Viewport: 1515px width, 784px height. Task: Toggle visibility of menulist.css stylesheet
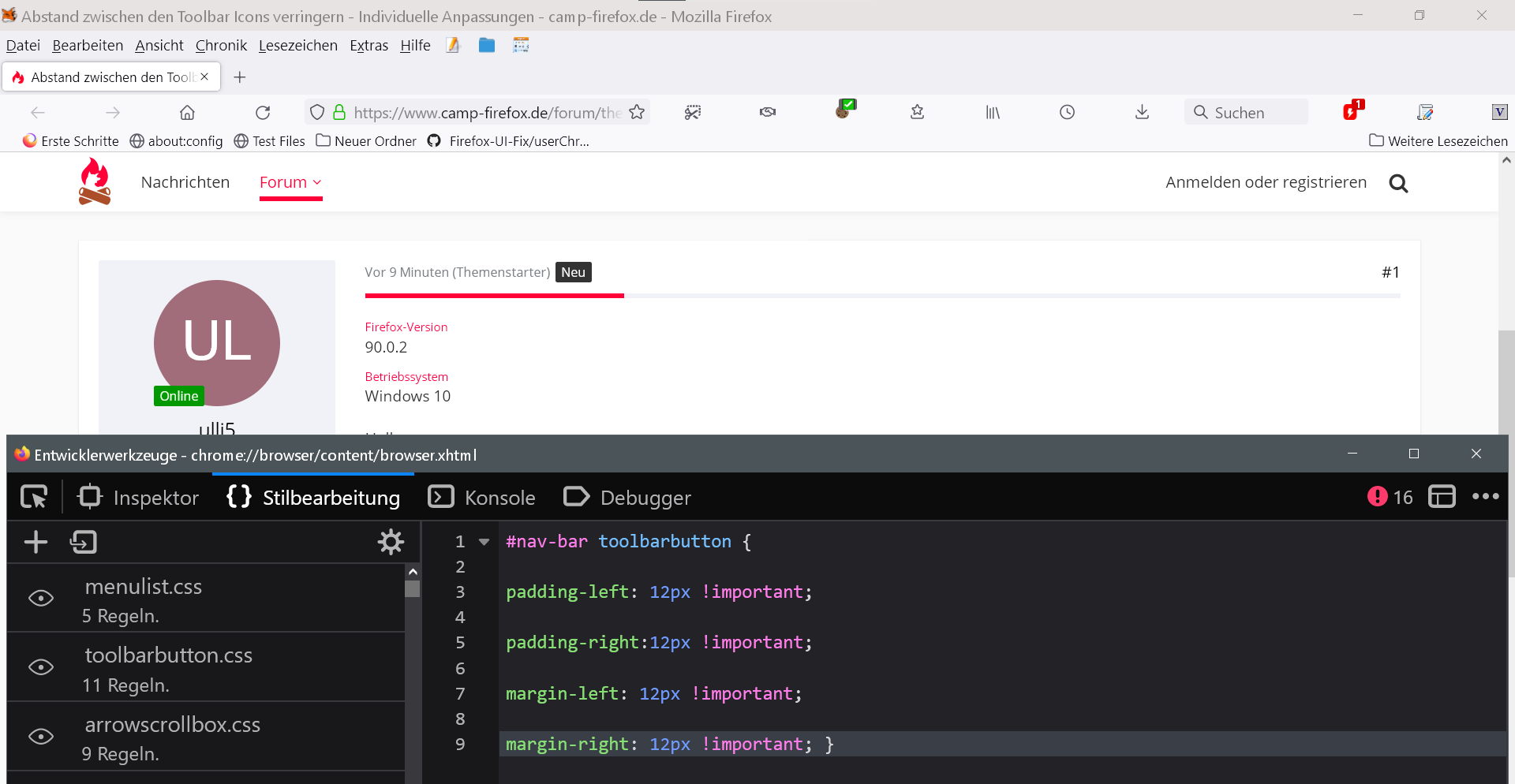pos(41,599)
